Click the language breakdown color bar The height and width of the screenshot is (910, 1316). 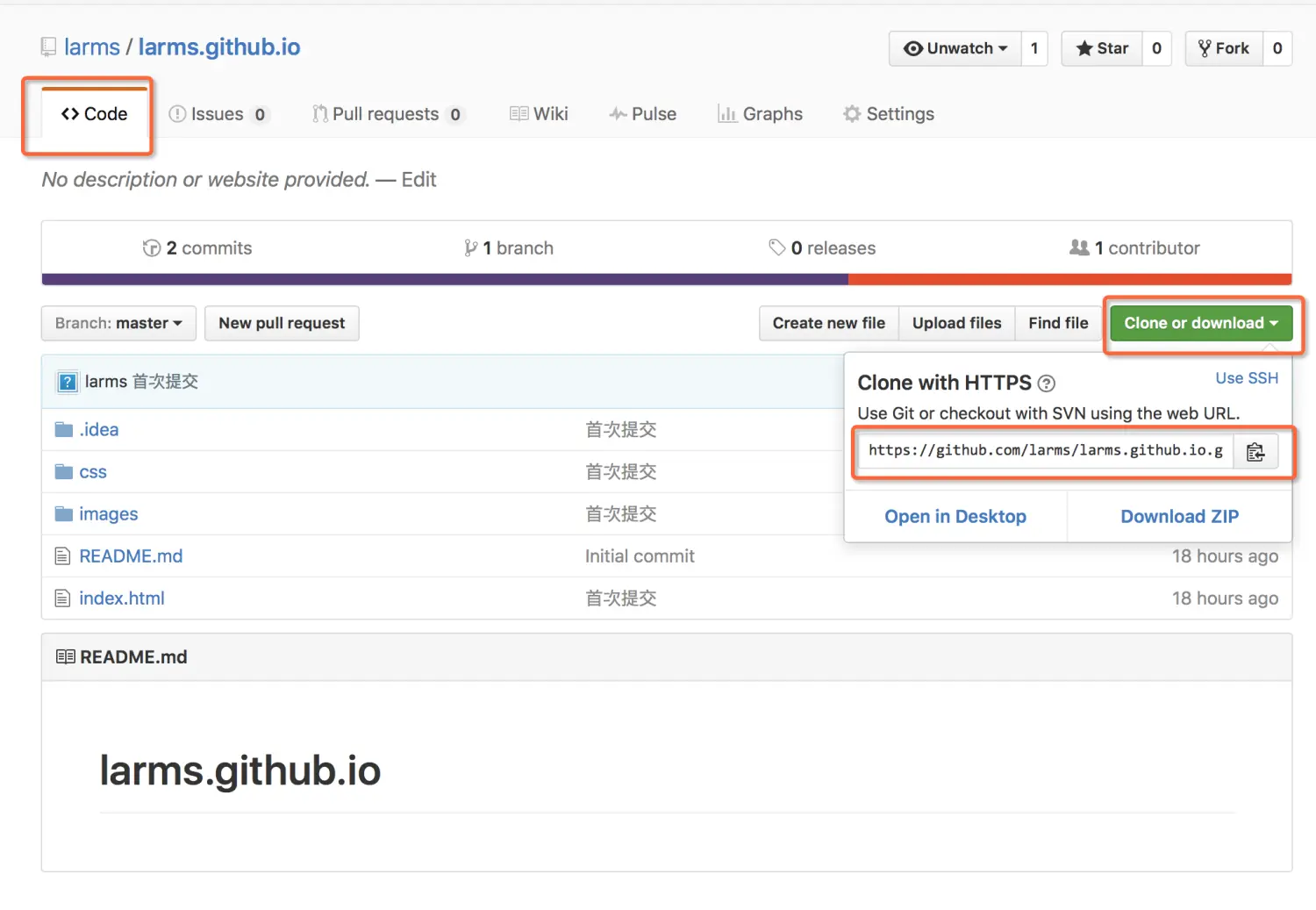(x=667, y=280)
